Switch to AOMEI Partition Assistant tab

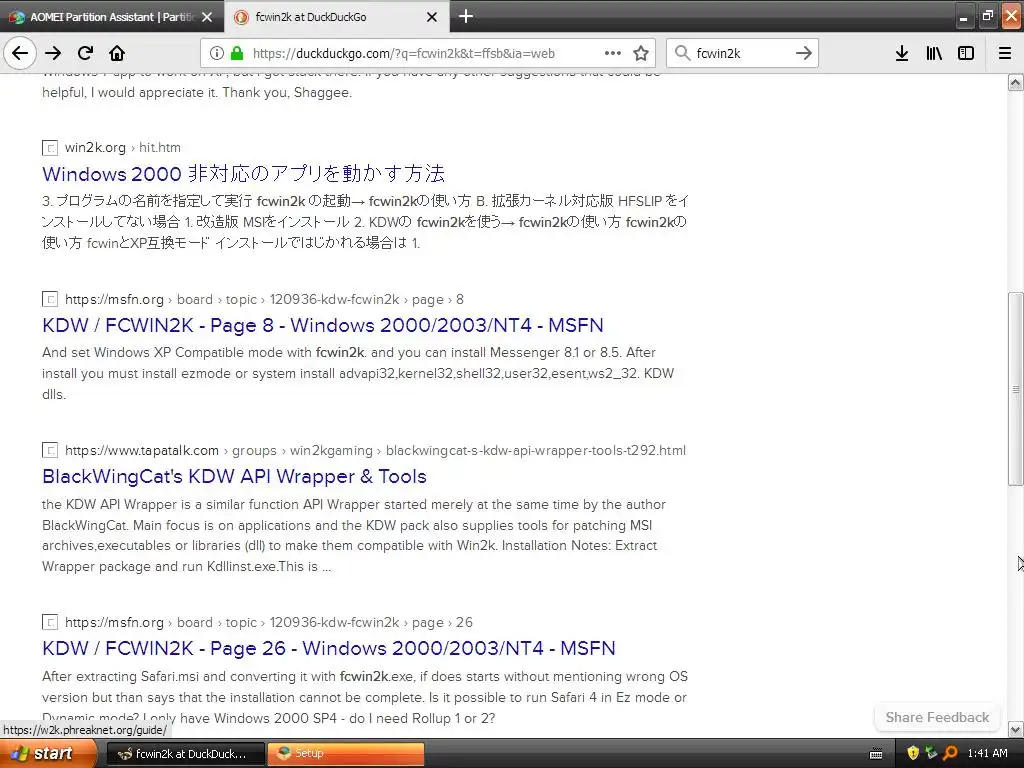112,17
